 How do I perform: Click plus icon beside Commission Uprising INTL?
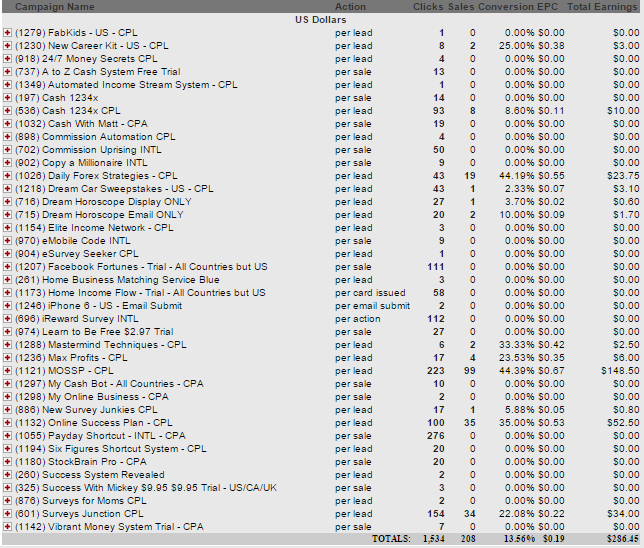click(x=7, y=150)
